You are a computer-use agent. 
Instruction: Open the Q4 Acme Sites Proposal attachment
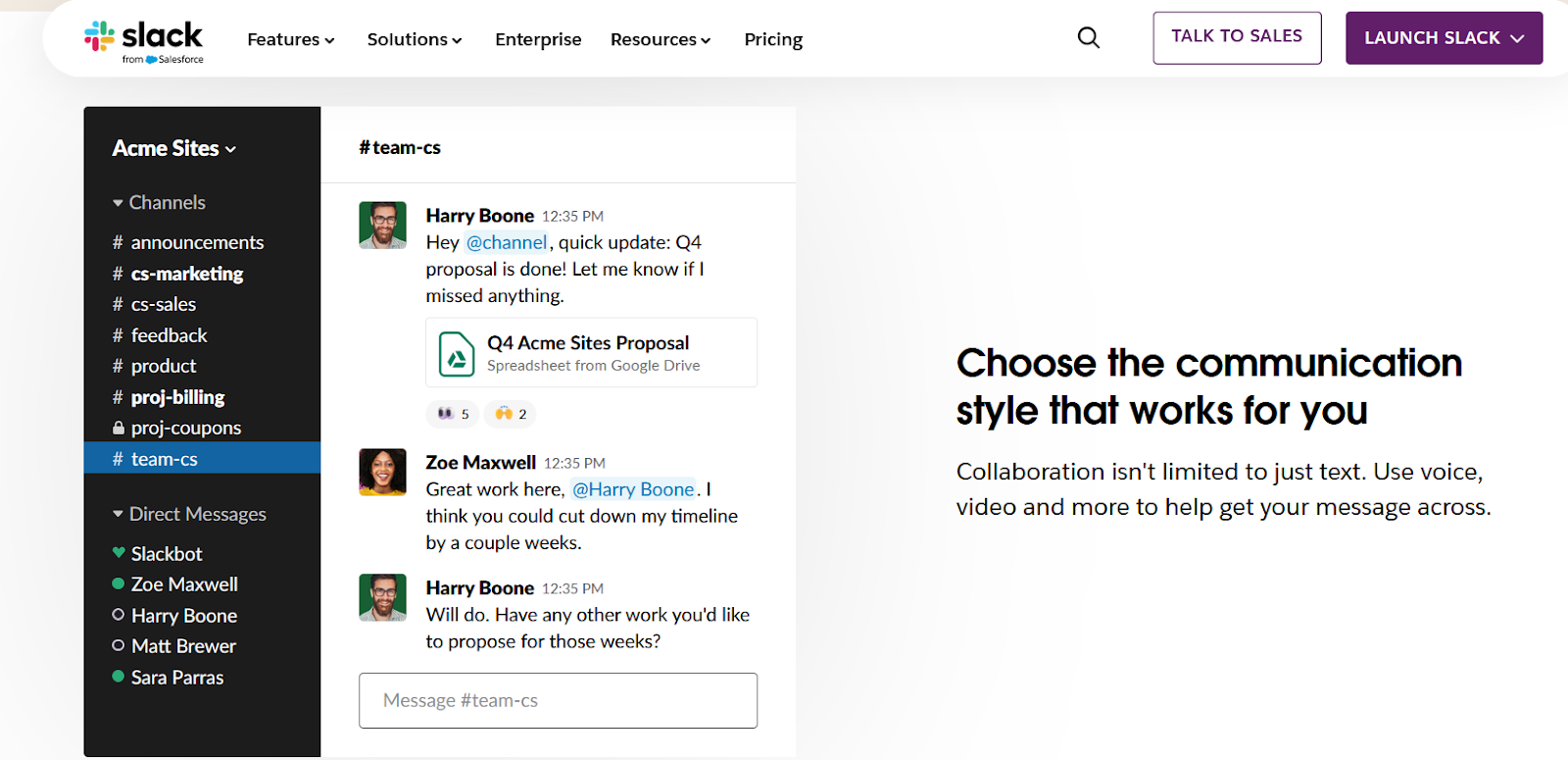click(x=591, y=353)
